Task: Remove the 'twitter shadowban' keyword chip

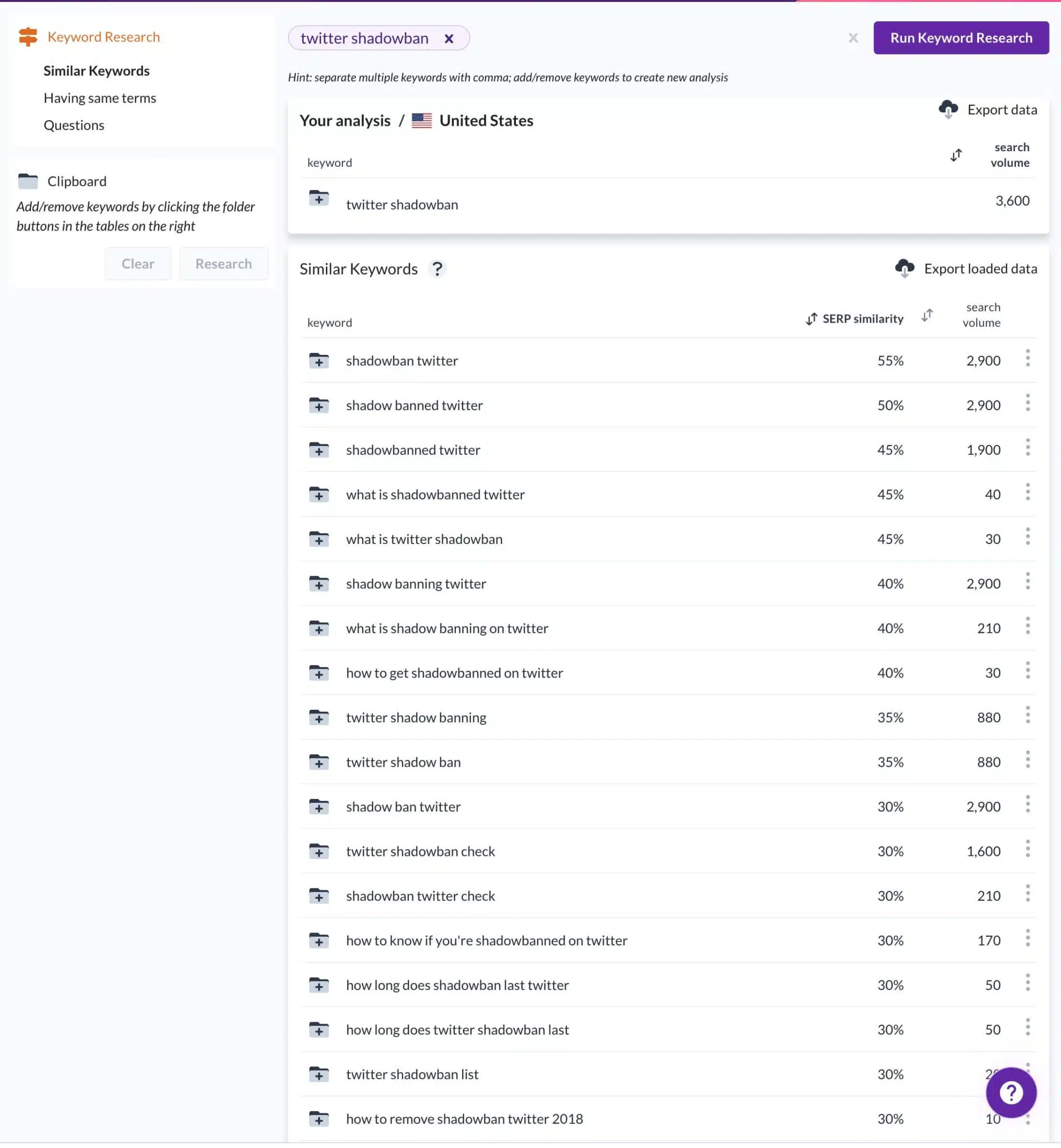Action: pos(450,38)
